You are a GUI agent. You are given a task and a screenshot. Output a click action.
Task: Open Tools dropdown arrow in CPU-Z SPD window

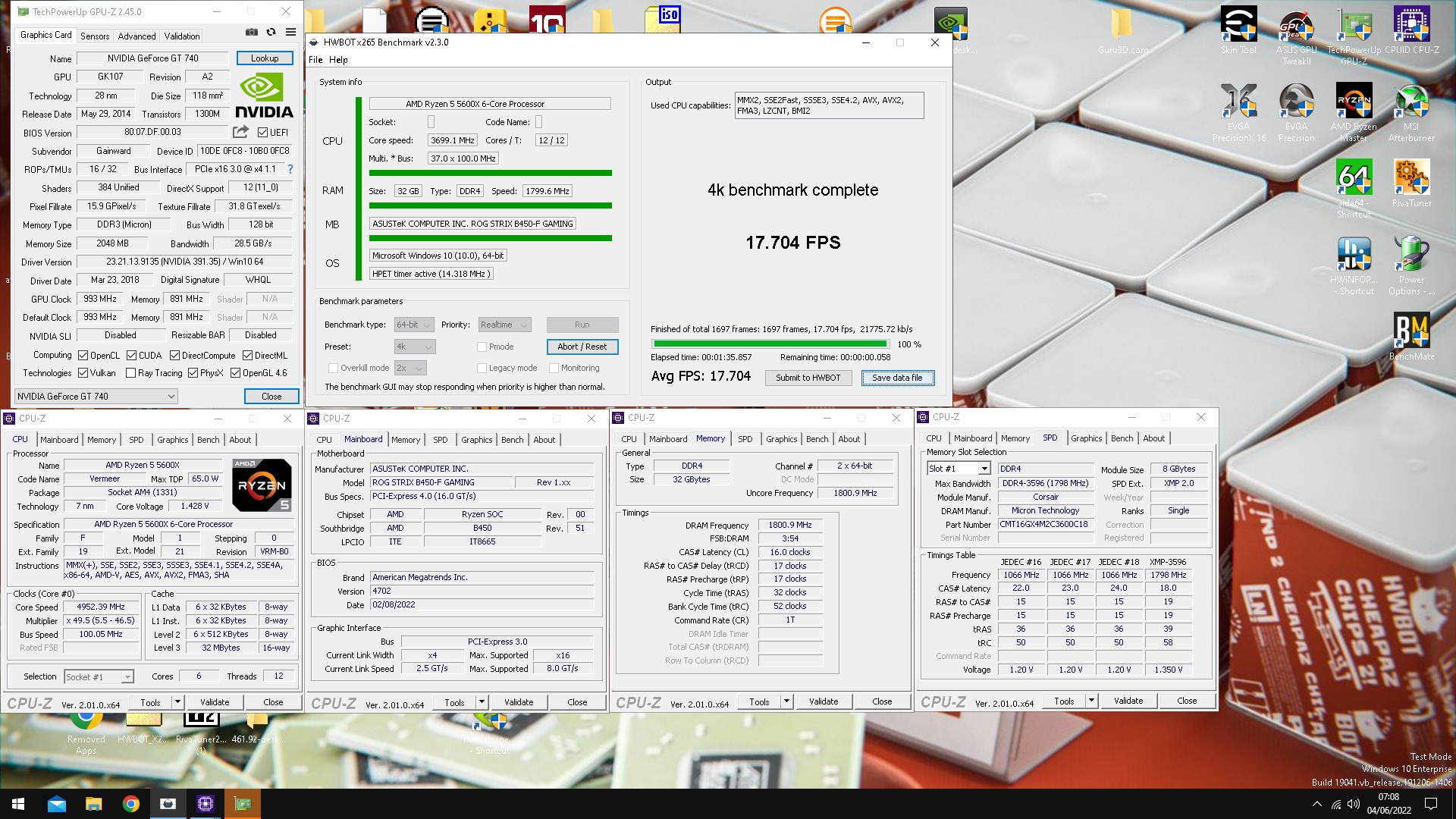click(1091, 701)
